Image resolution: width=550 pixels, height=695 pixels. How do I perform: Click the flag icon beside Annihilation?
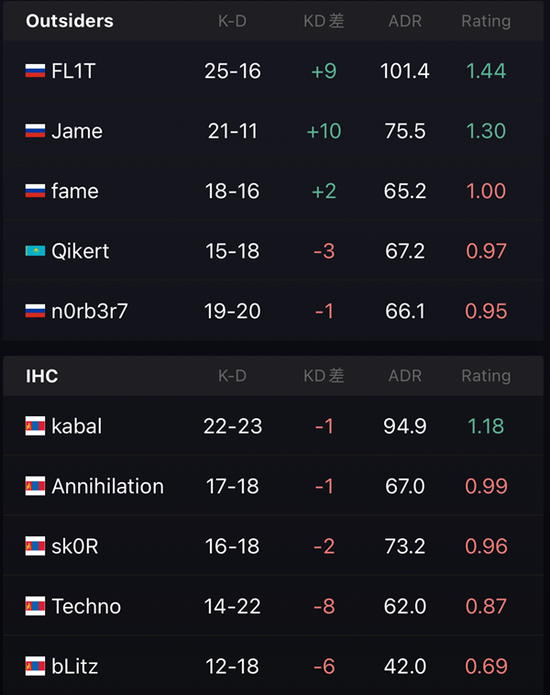click(35, 486)
